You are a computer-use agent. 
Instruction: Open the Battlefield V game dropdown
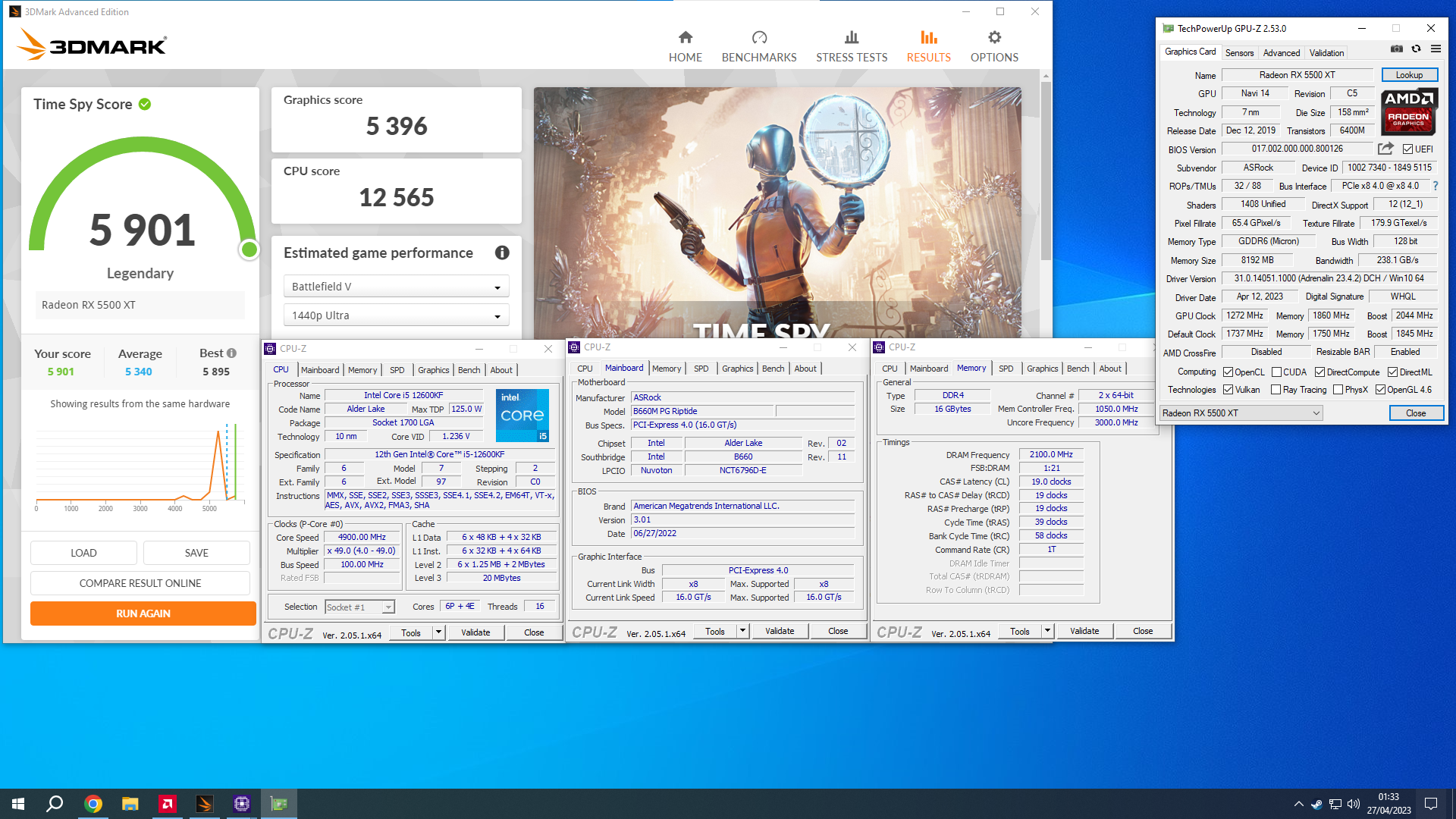pos(396,287)
